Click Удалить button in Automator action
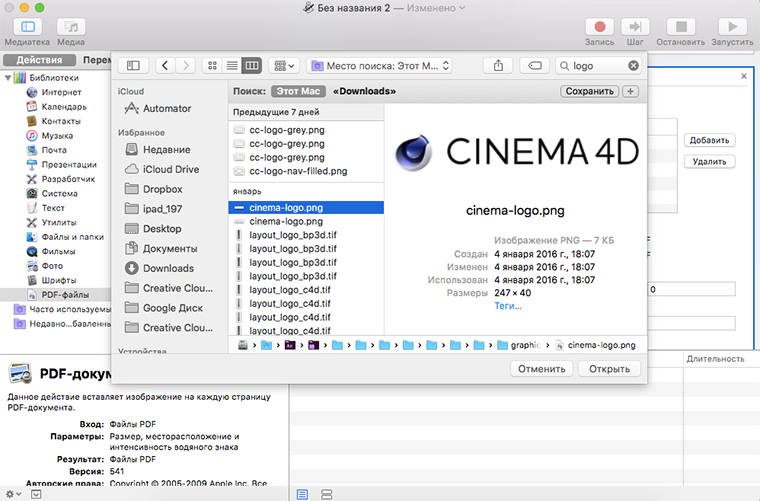This screenshot has height=501, width=760. point(710,161)
